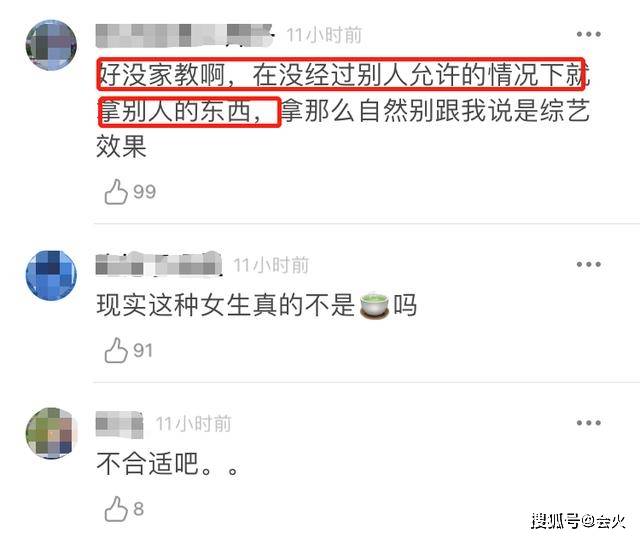The width and height of the screenshot is (640, 538).
Task: Select the comment 现实这种女生真的不是
Action: coord(226,305)
